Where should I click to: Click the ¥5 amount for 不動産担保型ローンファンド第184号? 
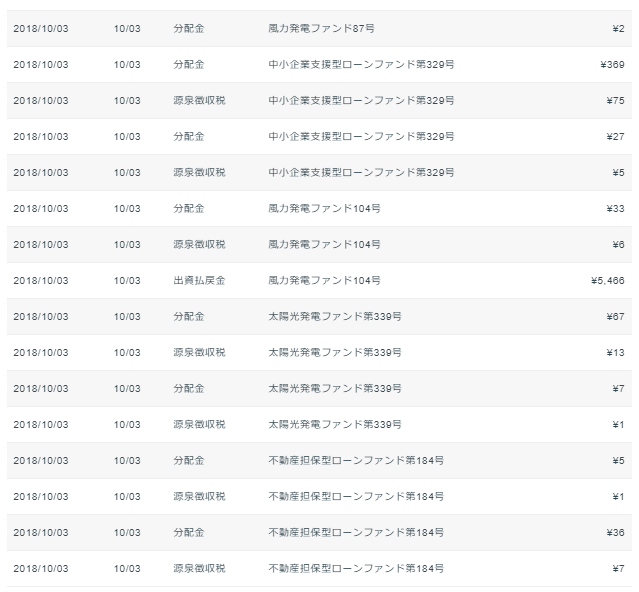click(618, 460)
